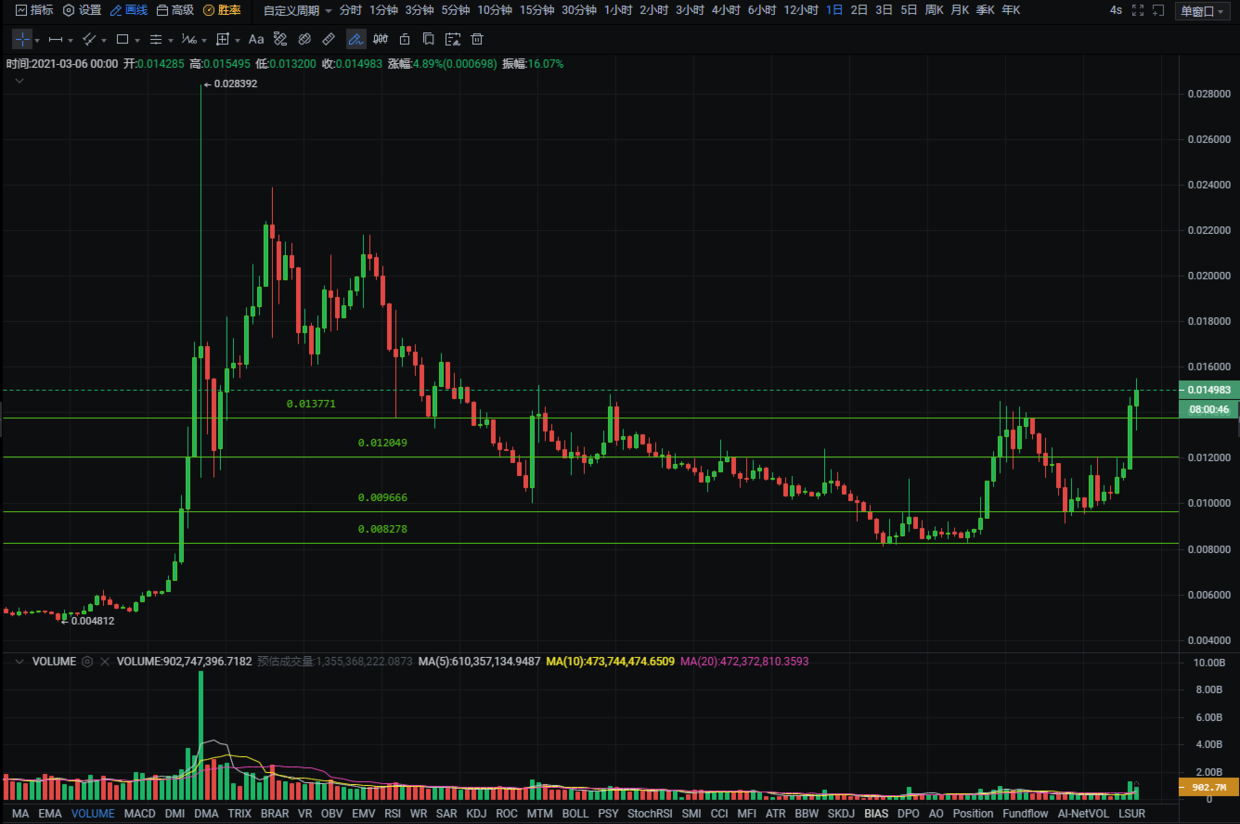Open the 自定义周期 custom period dropdown
The width and height of the screenshot is (1240, 824).
(x=297, y=10)
